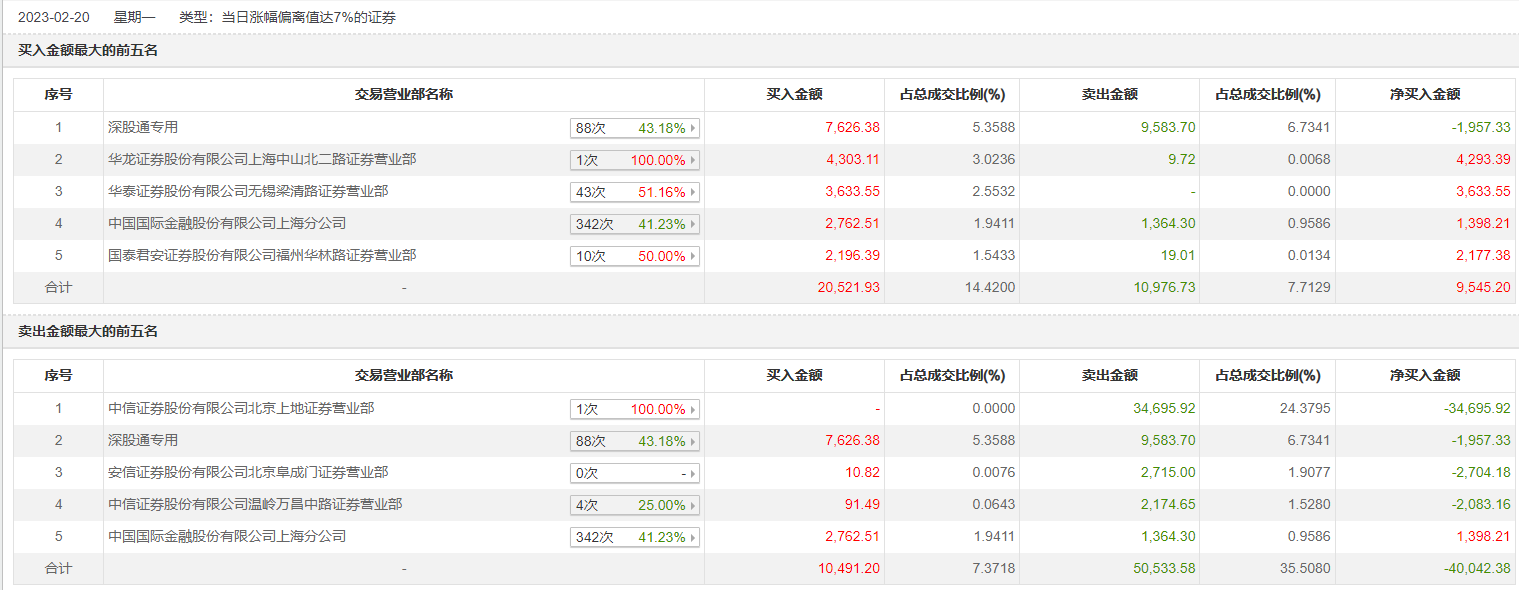1519x590 pixels.
Task: Click the 买入金额最大的前五名 section header
Action: pos(88,50)
